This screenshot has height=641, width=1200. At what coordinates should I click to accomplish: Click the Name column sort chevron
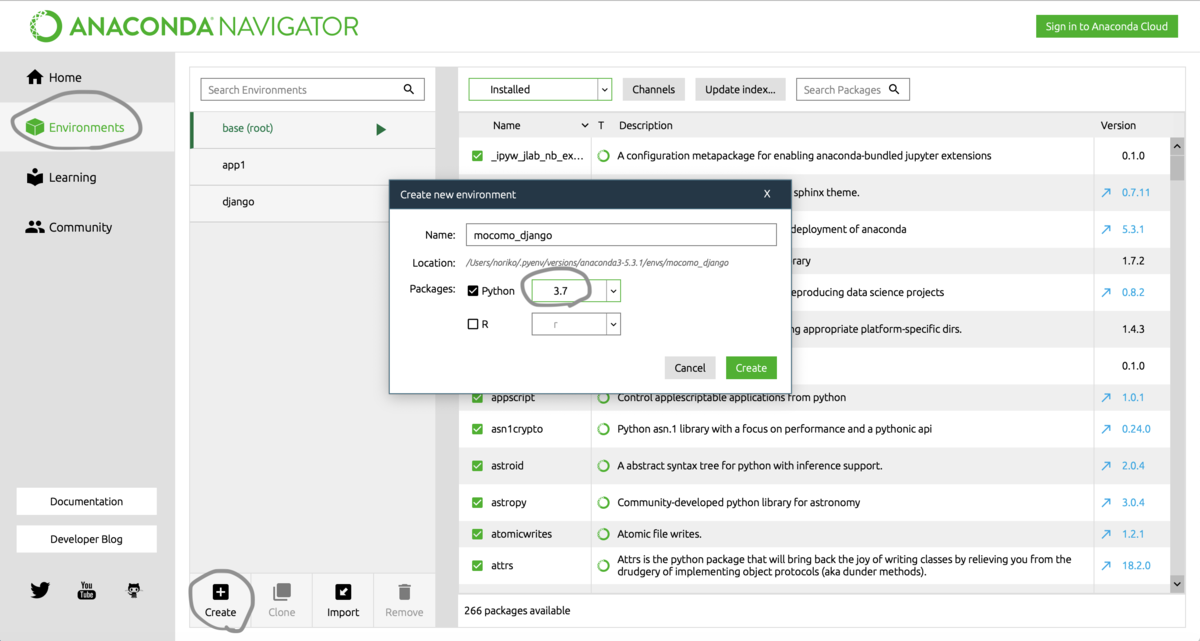pos(585,126)
